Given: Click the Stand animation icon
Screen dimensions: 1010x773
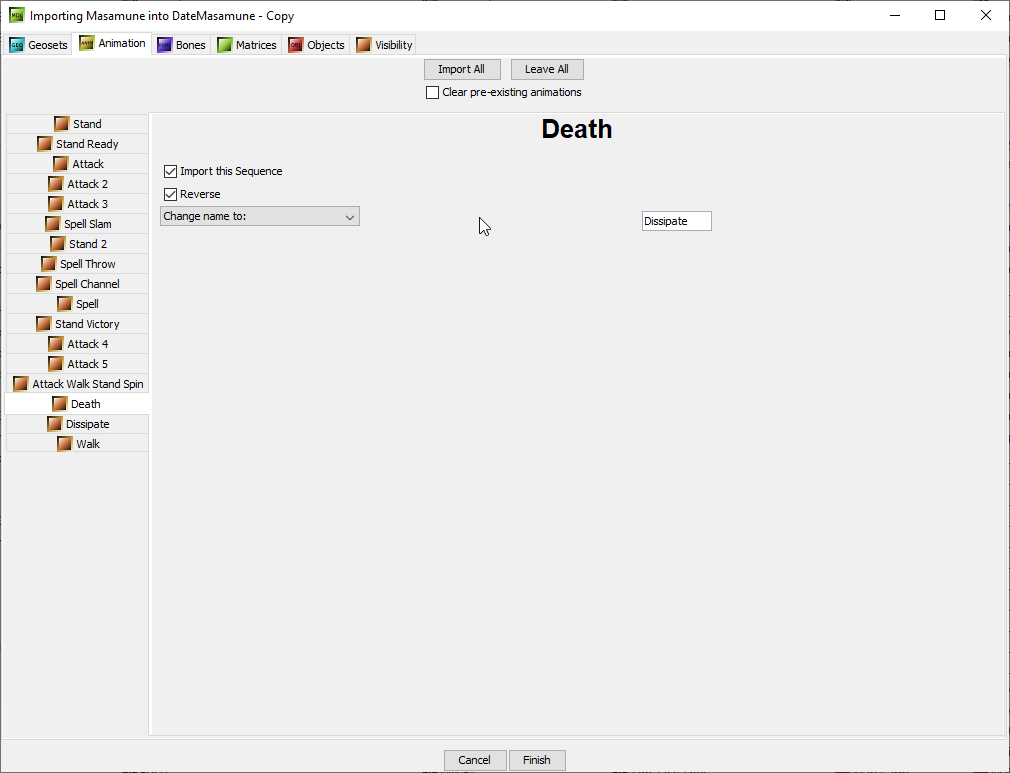Looking at the screenshot, I should coord(62,124).
